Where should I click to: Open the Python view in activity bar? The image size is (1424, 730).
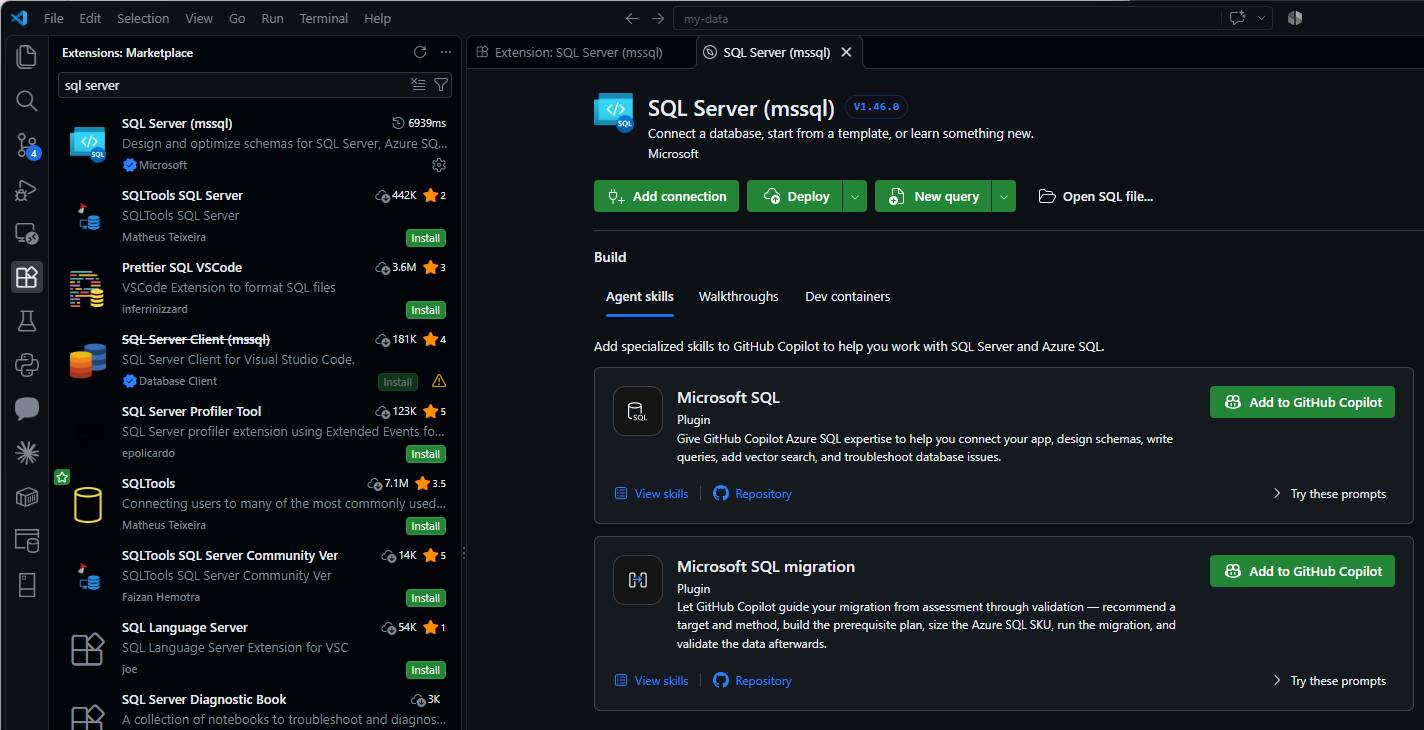27,365
